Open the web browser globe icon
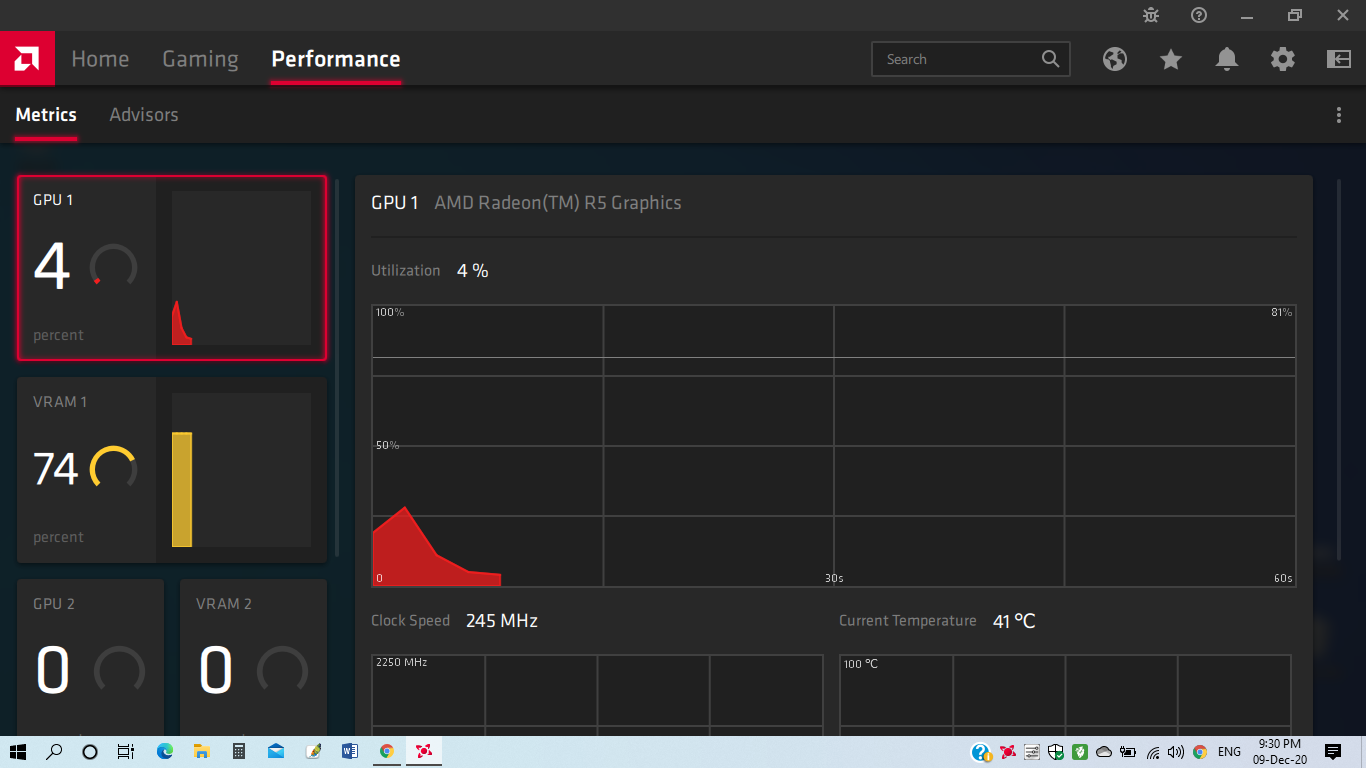The image size is (1366, 768). tap(1115, 59)
